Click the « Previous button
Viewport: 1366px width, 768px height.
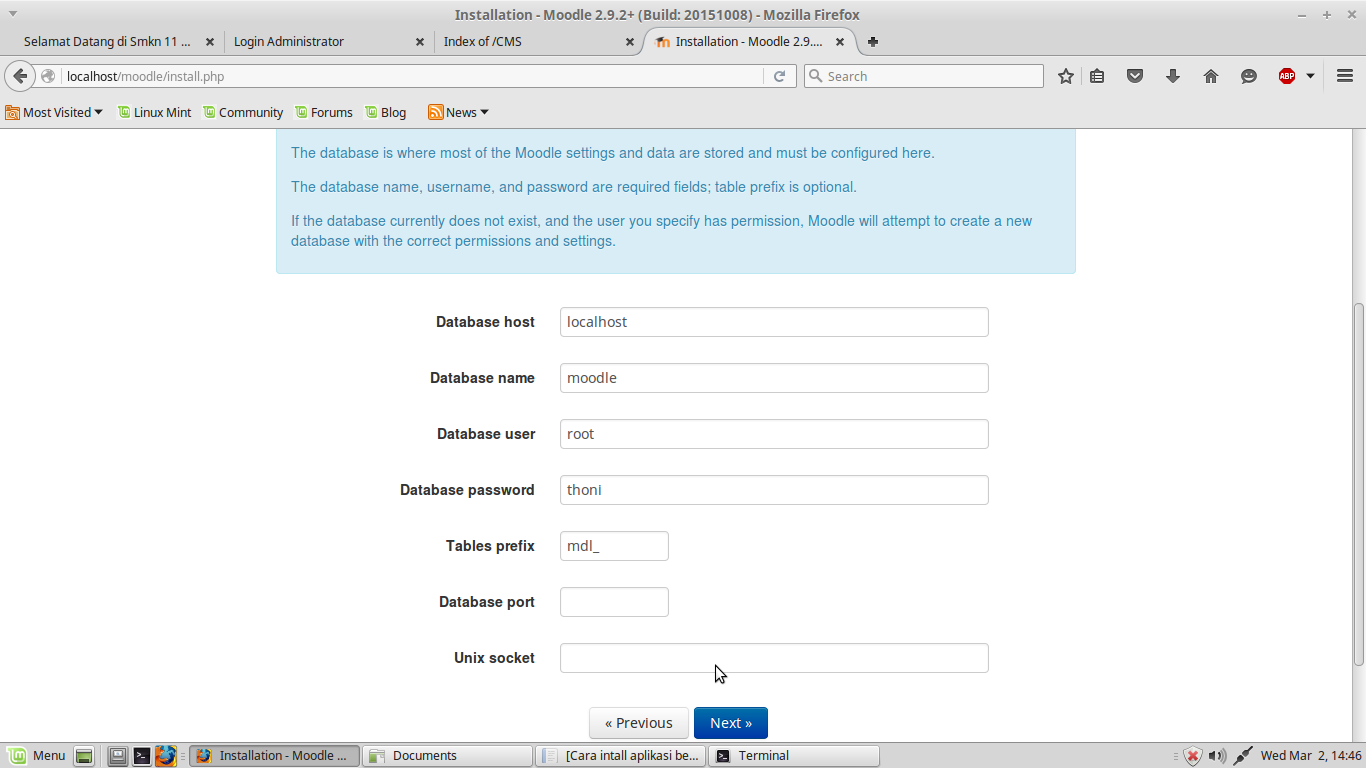pyautogui.click(x=639, y=723)
